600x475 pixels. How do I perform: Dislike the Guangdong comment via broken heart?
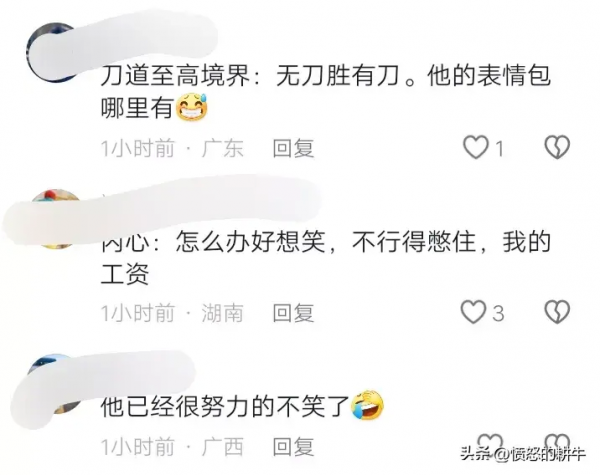[x=557, y=147]
